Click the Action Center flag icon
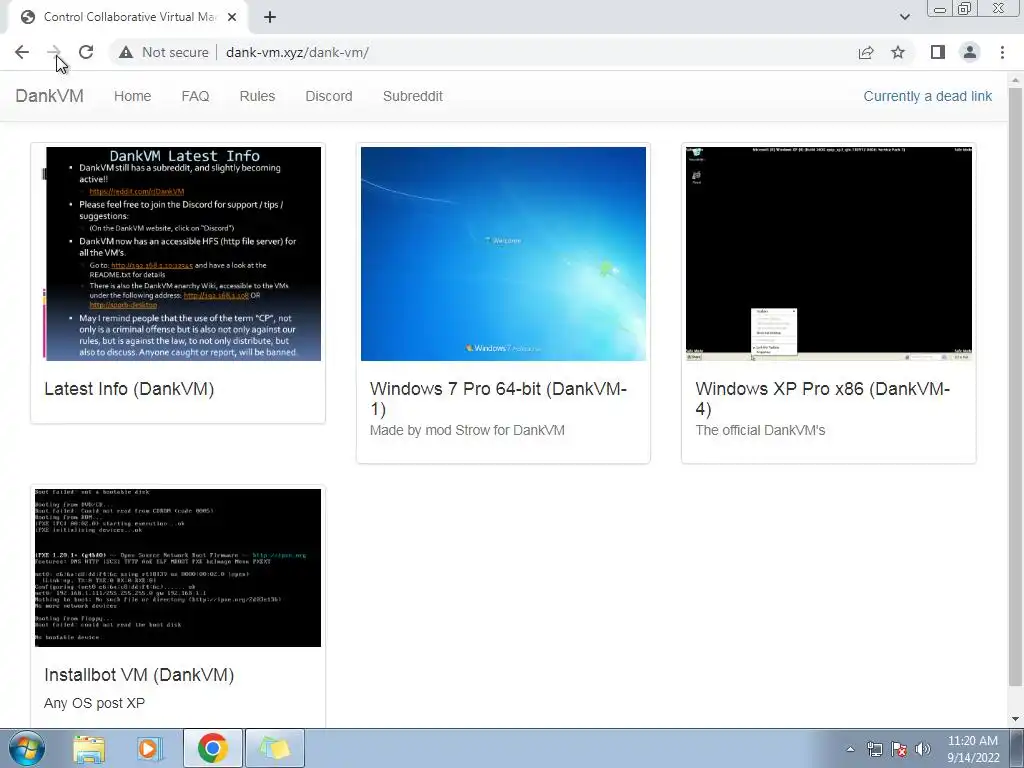Image resolution: width=1024 pixels, height=768 pixels. click(x=899, y=749)
